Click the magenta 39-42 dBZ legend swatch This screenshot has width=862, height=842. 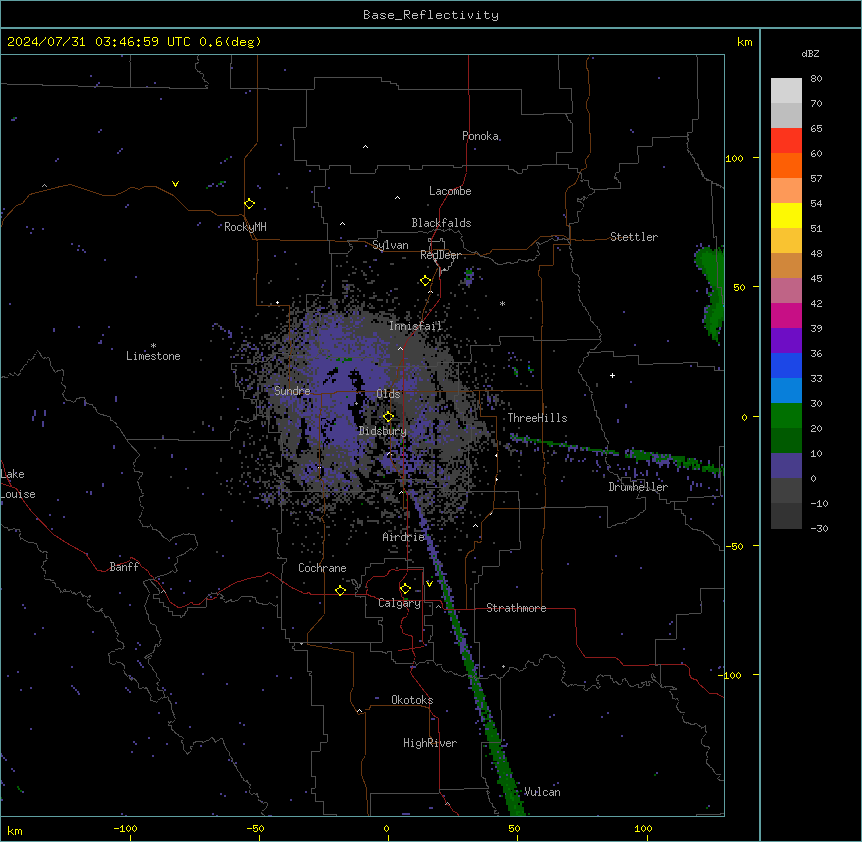click(786, 315)
